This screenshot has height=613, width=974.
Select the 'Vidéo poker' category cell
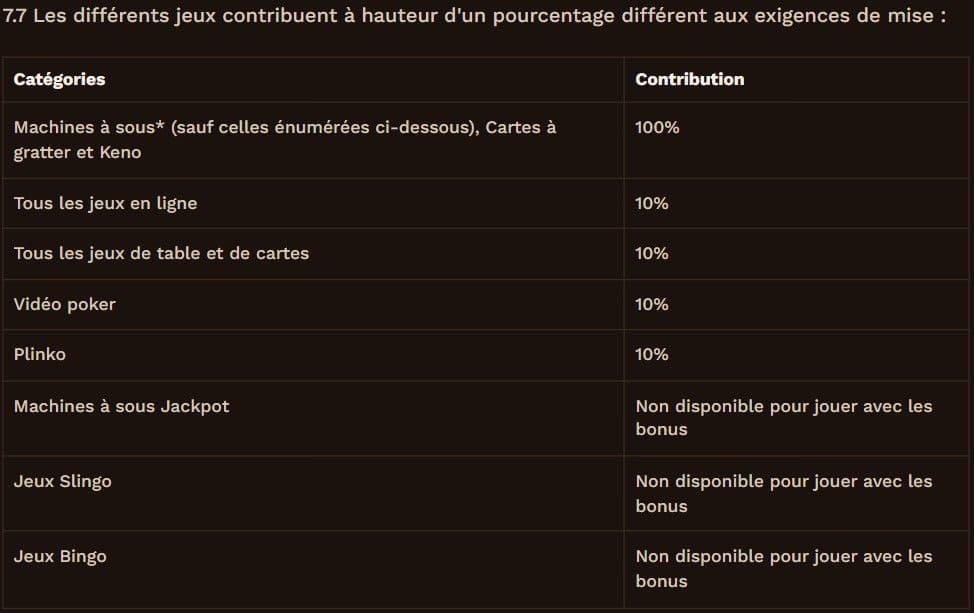[x=65, y=304]
